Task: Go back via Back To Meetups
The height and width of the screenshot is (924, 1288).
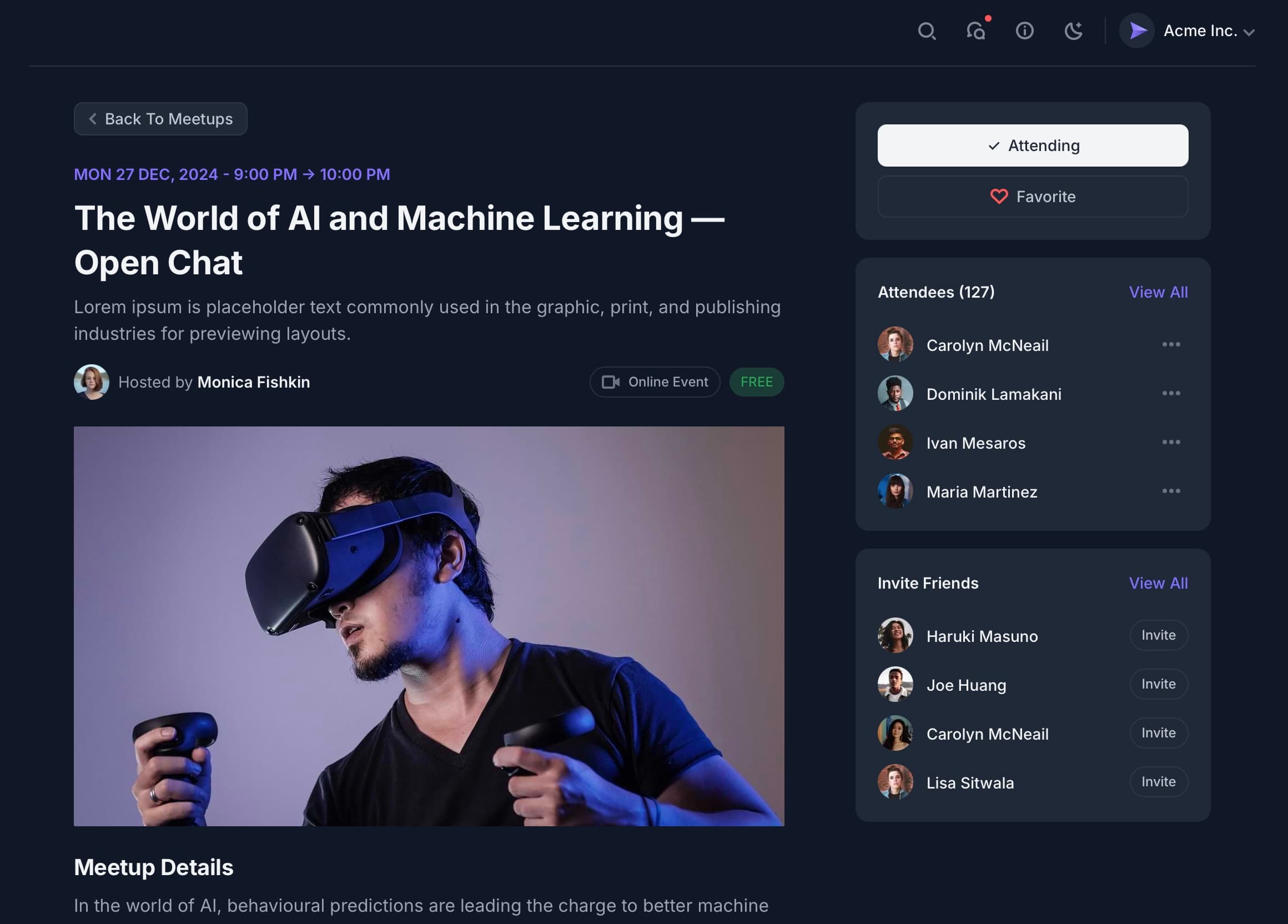Action: pyautogui.click(x=160, y=119)
